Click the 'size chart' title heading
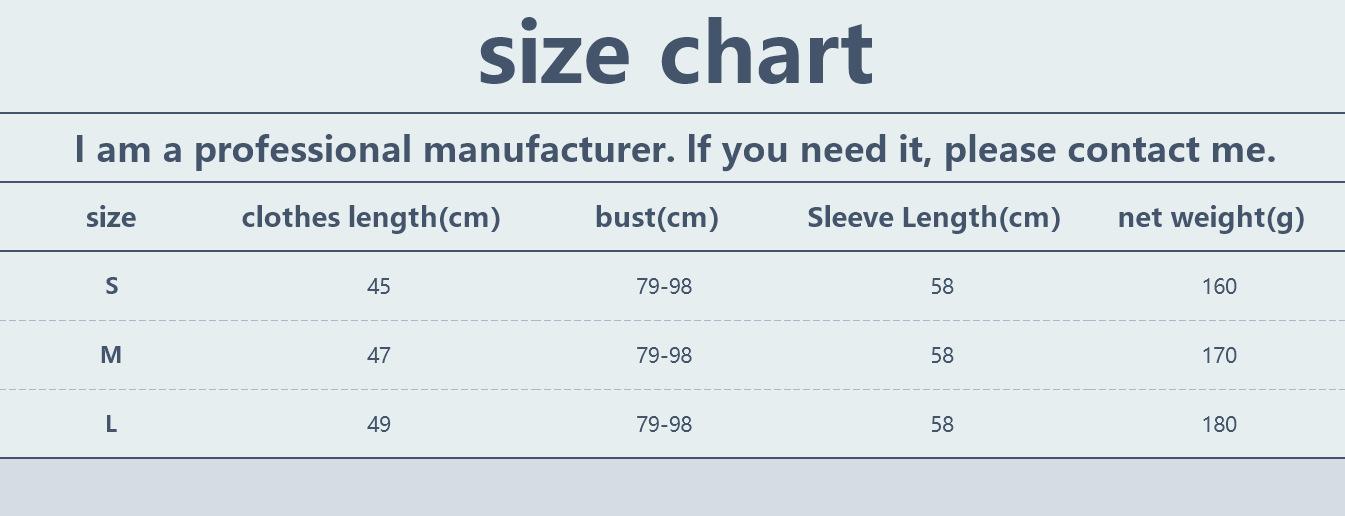Screen dimensions: 1345x516 (676, 54)
